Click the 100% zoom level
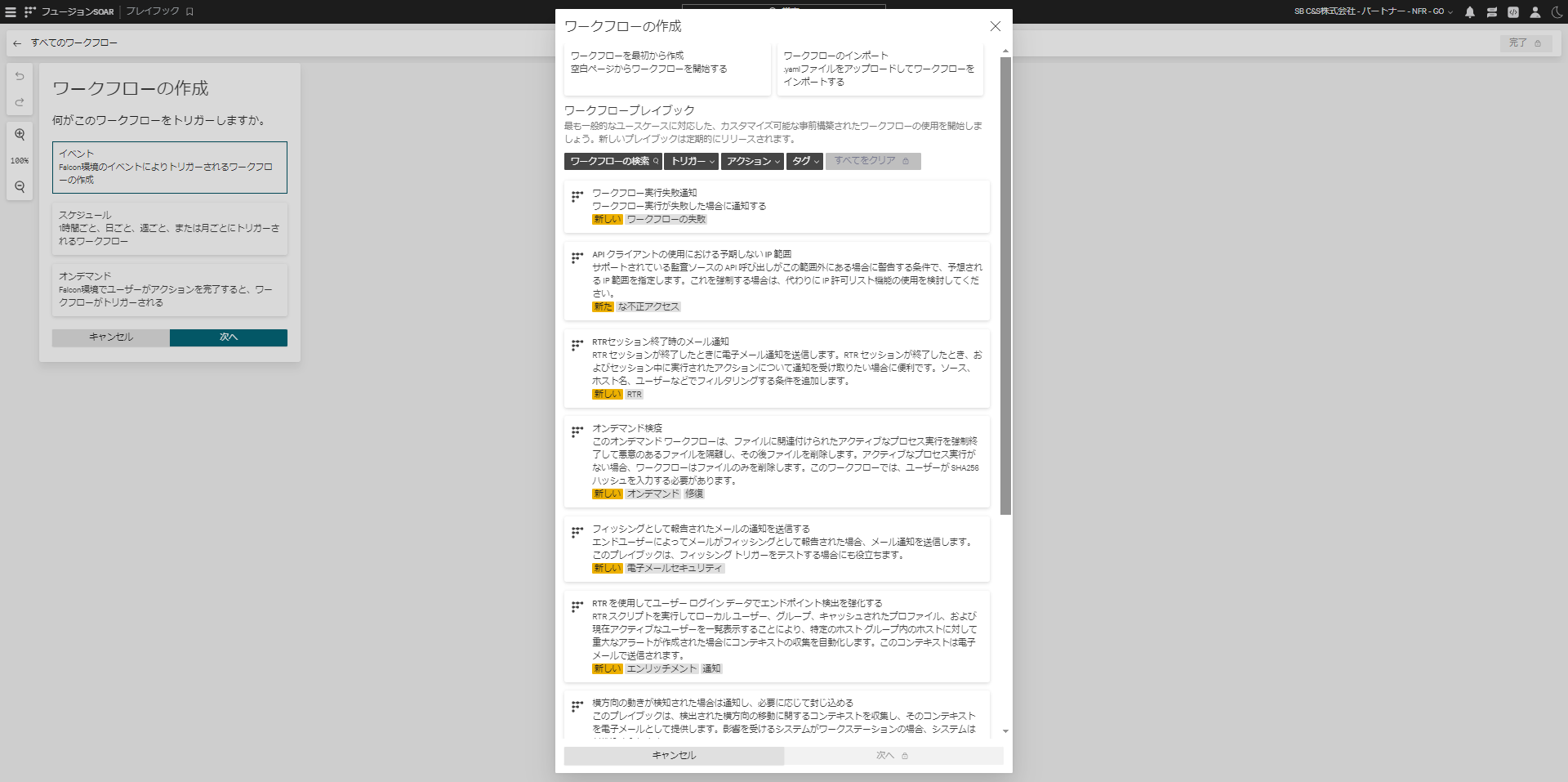The width and height of the screenshot is (1568, 782). point(20,161)
